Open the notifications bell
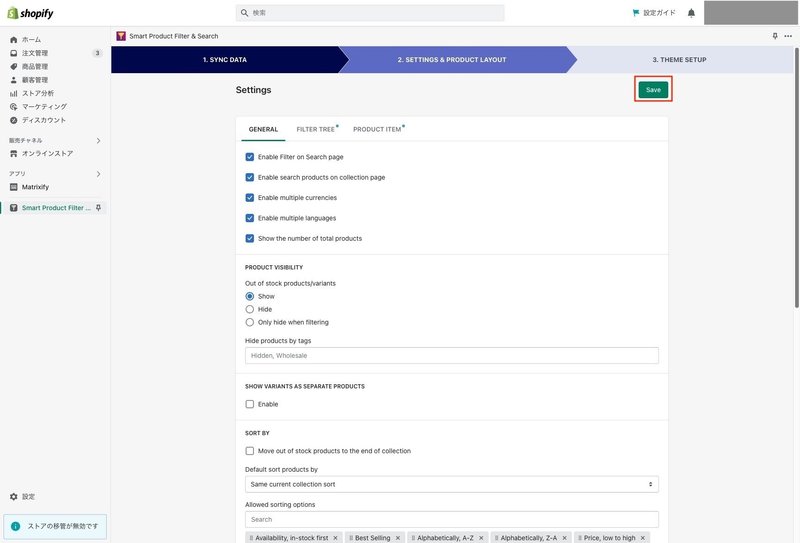Image resolution: width=800 pixels, height=543 pixels. [691, 13]
